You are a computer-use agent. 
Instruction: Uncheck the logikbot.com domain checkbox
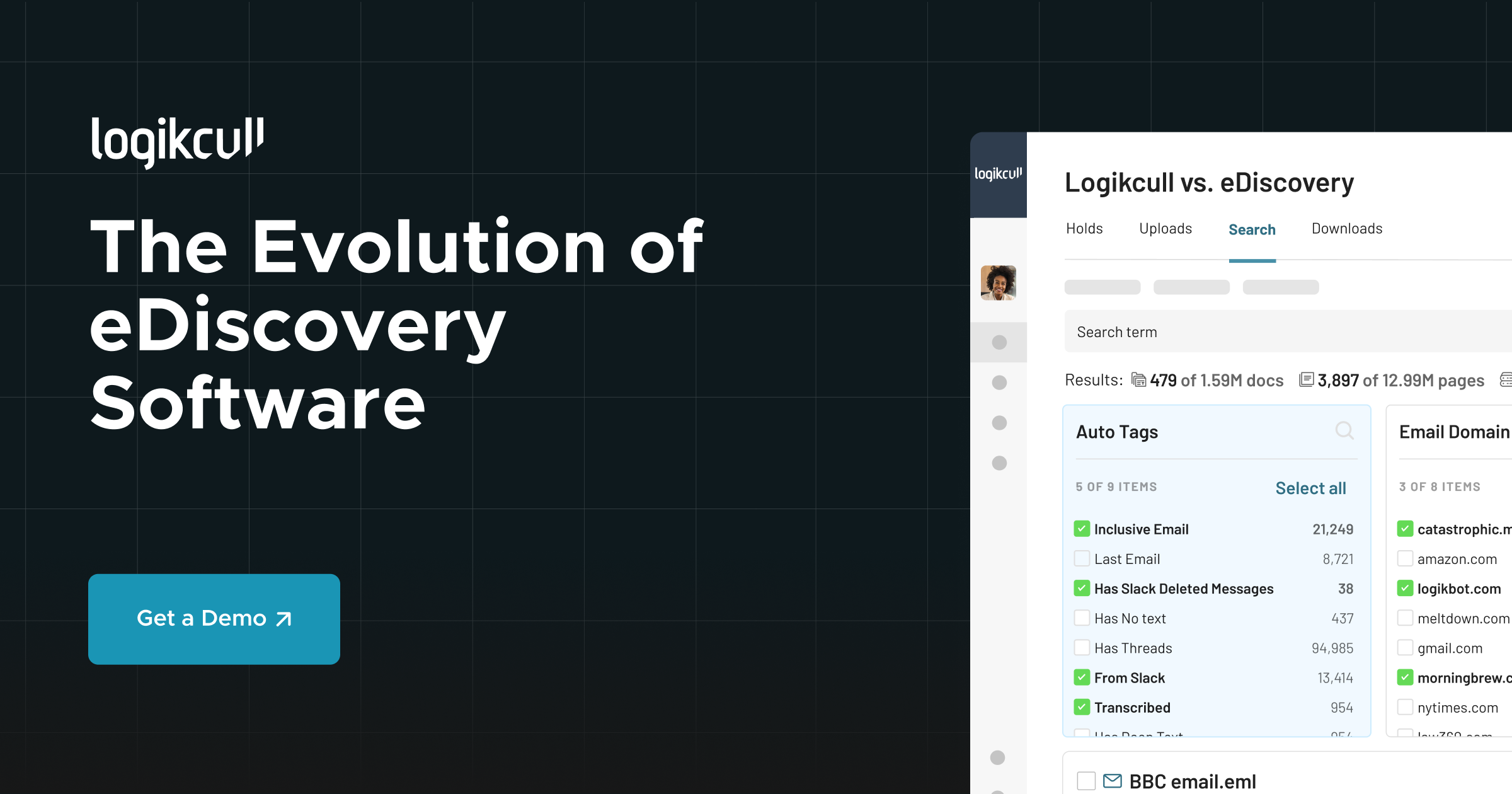(1405, 589)
